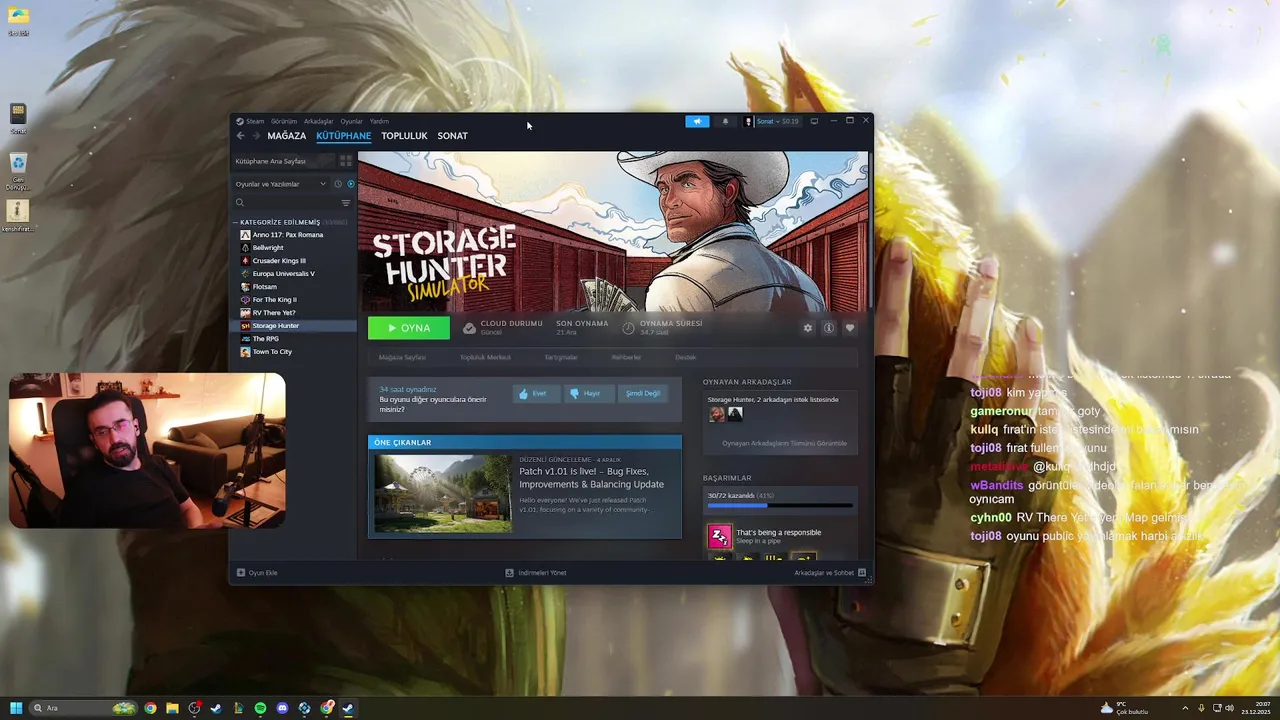Open the SONAT profile tab
Screen dimensions: 1280x720
point(452,136)
